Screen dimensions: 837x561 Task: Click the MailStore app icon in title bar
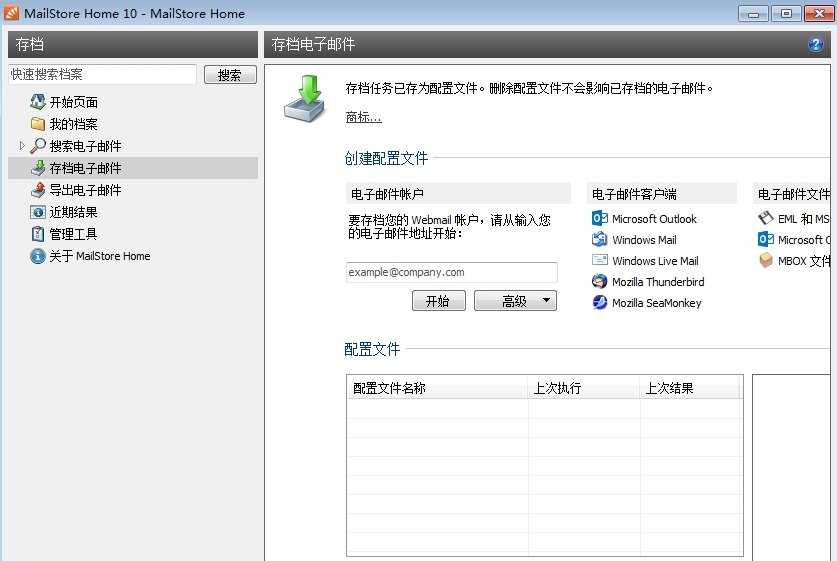(11, 13)
